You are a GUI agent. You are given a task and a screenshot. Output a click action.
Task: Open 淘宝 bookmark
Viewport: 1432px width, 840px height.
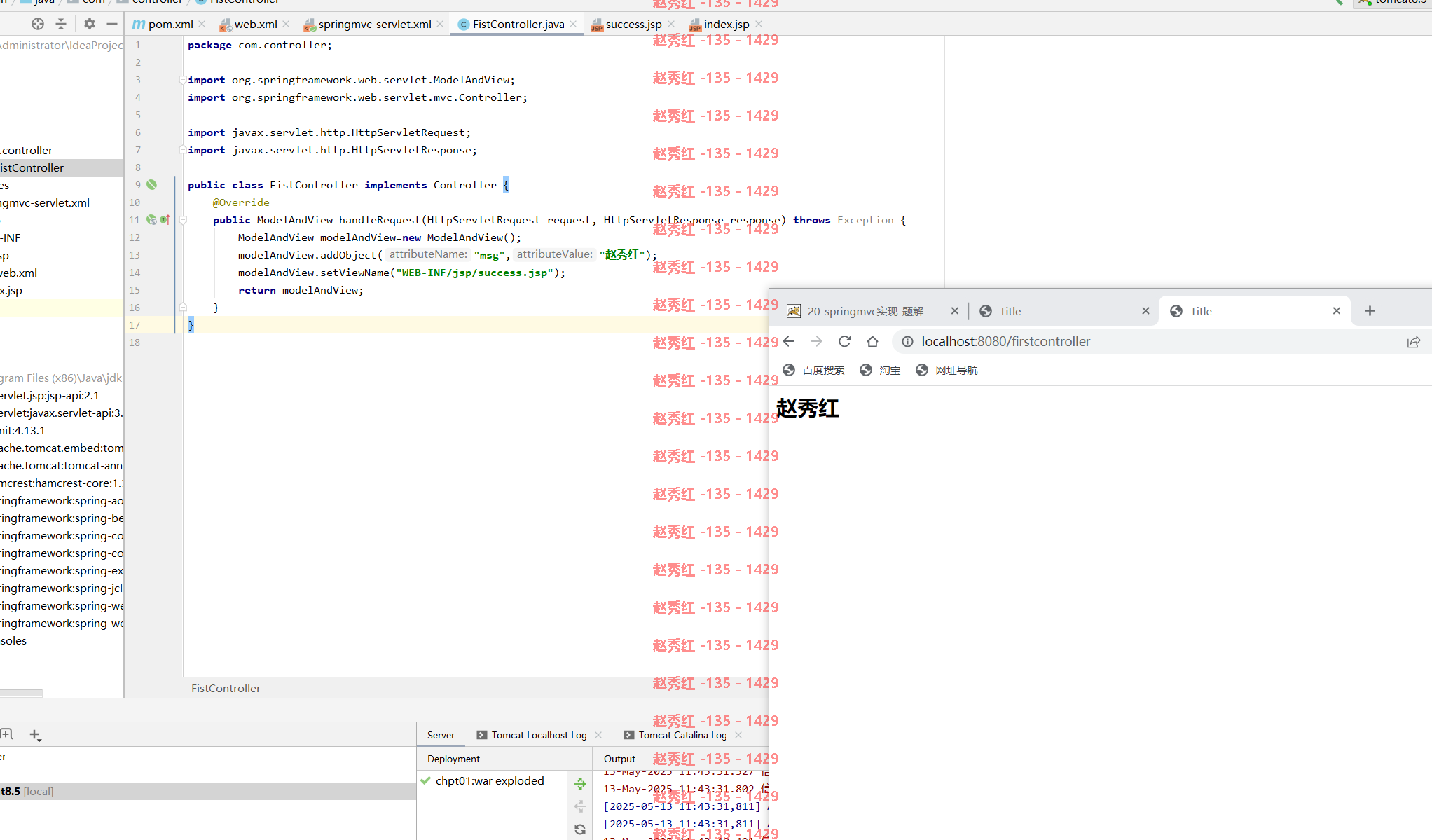click(x=880, y=370)
